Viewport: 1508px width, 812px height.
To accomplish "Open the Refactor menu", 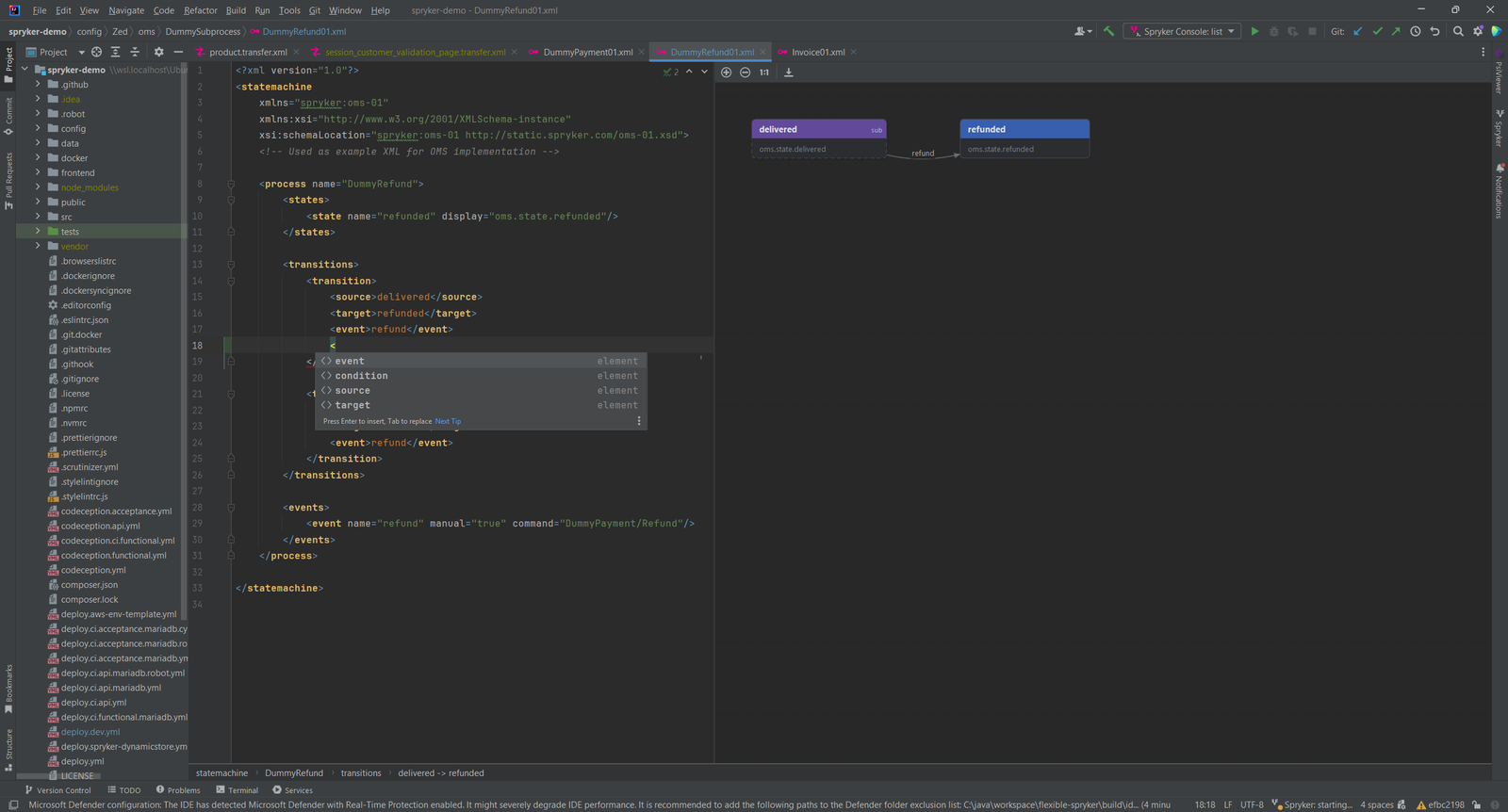I will [201, 10].
